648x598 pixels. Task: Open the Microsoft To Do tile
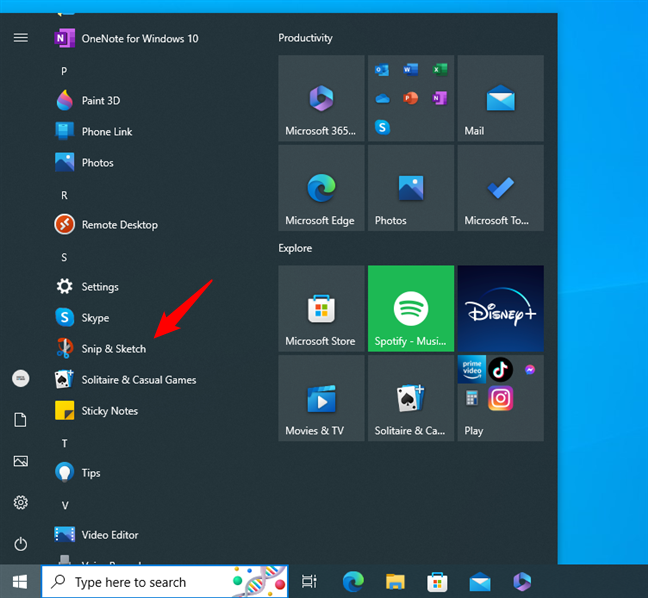pos(500,188)
